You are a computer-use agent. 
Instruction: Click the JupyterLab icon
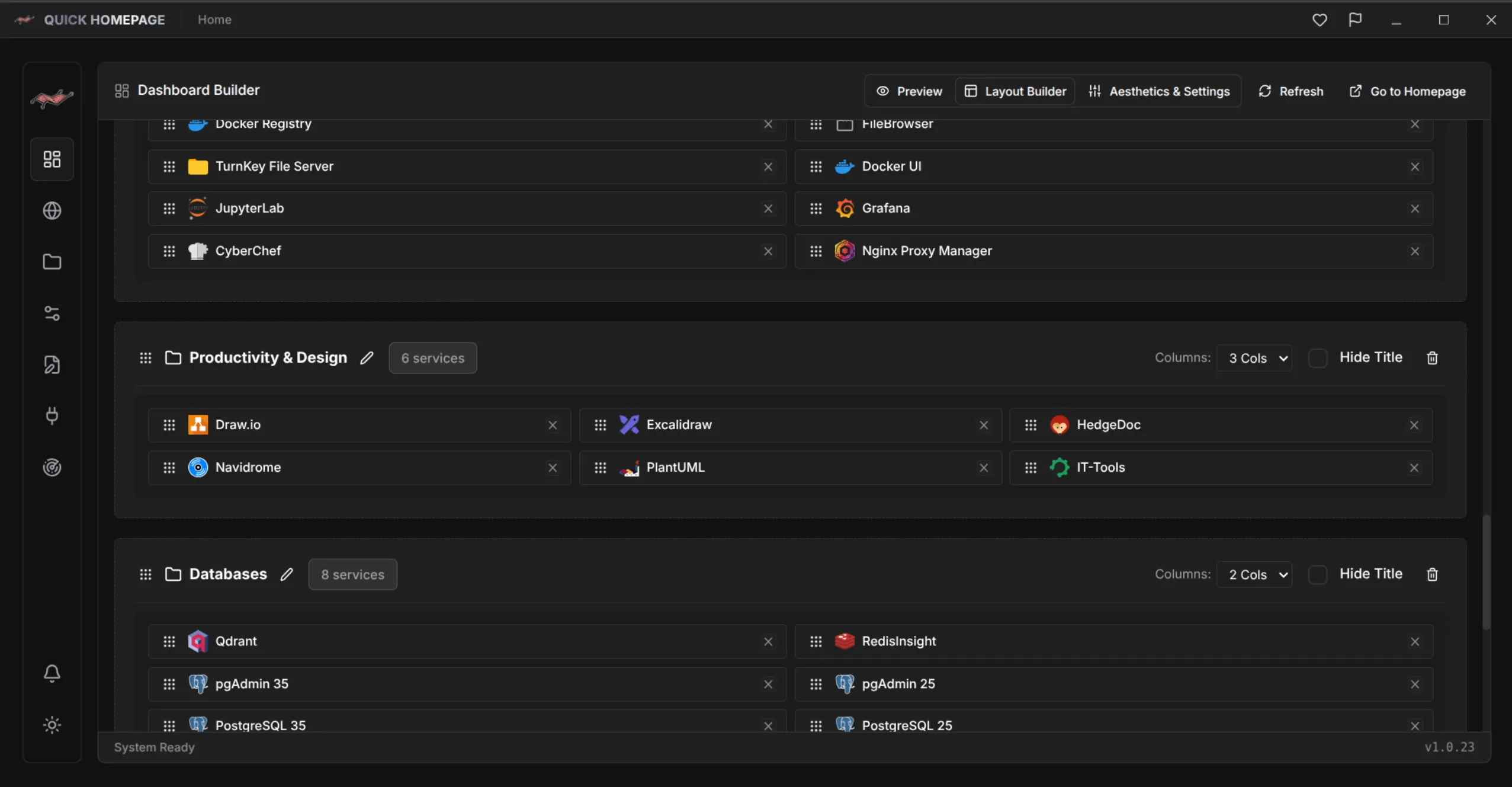coord(198,208)
